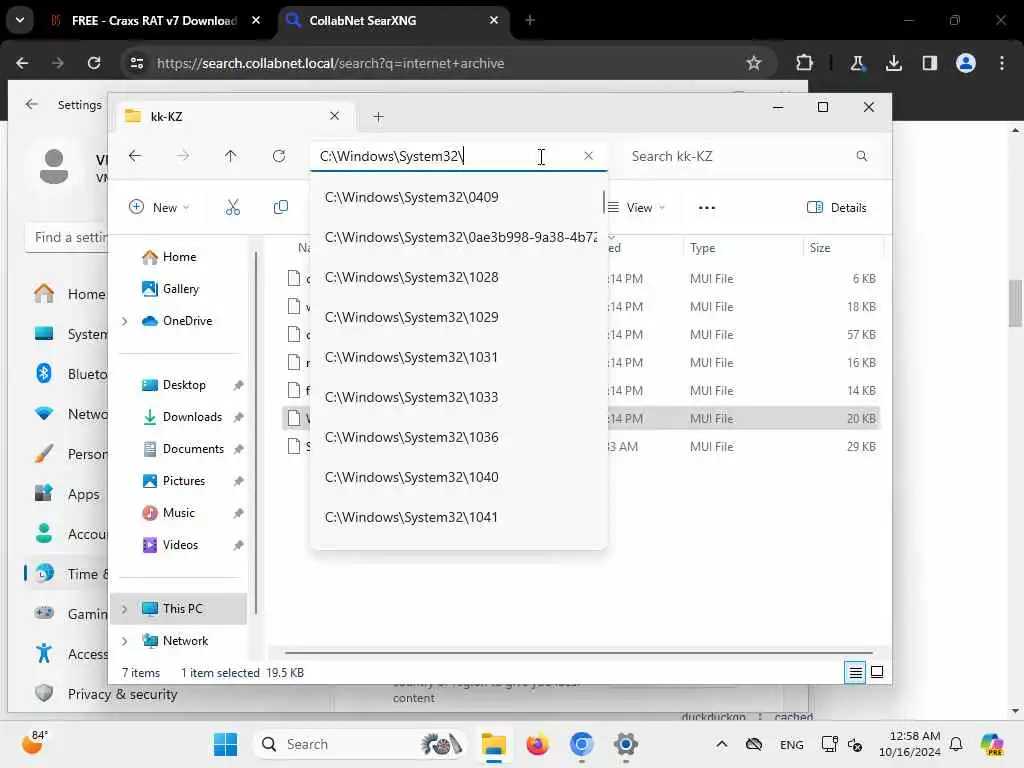This screenshot has height=768, width=1024.
Task: Close the kk-KZ File Explorer tab
Action: 334,116
